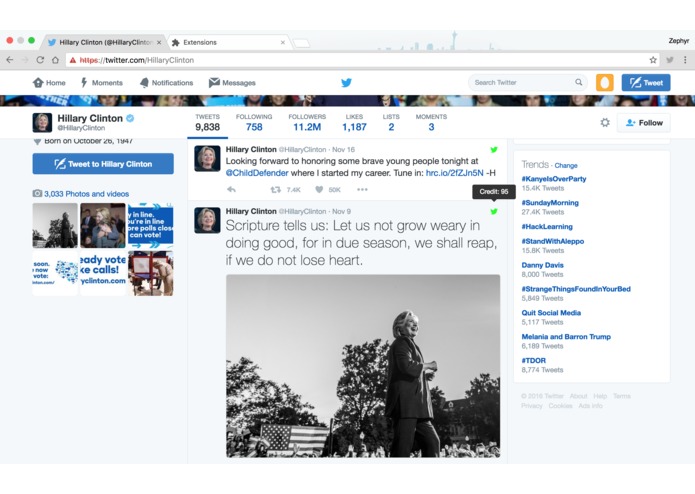Open black-and-white statue photo thumbnail
The image size is (695, 494).
pyautogui.click(x=55, y=226)
